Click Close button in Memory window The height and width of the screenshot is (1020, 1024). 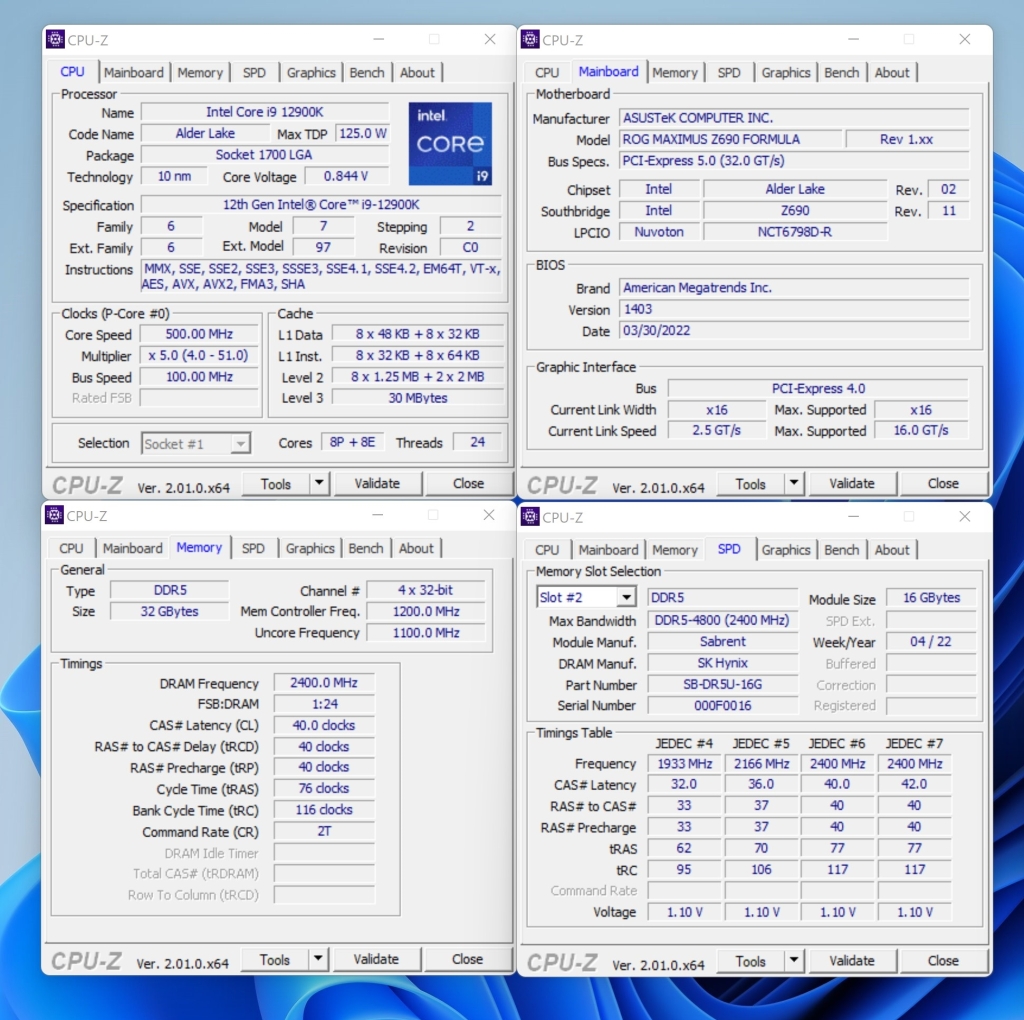pyautogui.click(x=467, y=959)
